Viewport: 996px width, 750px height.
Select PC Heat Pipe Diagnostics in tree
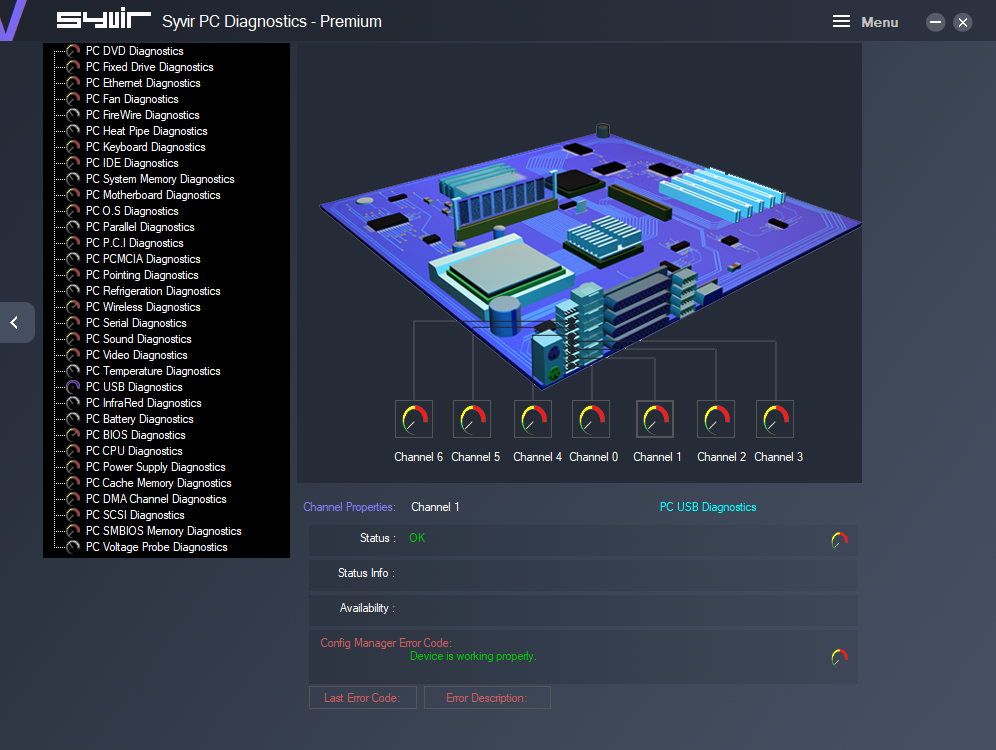pos(147,131)
